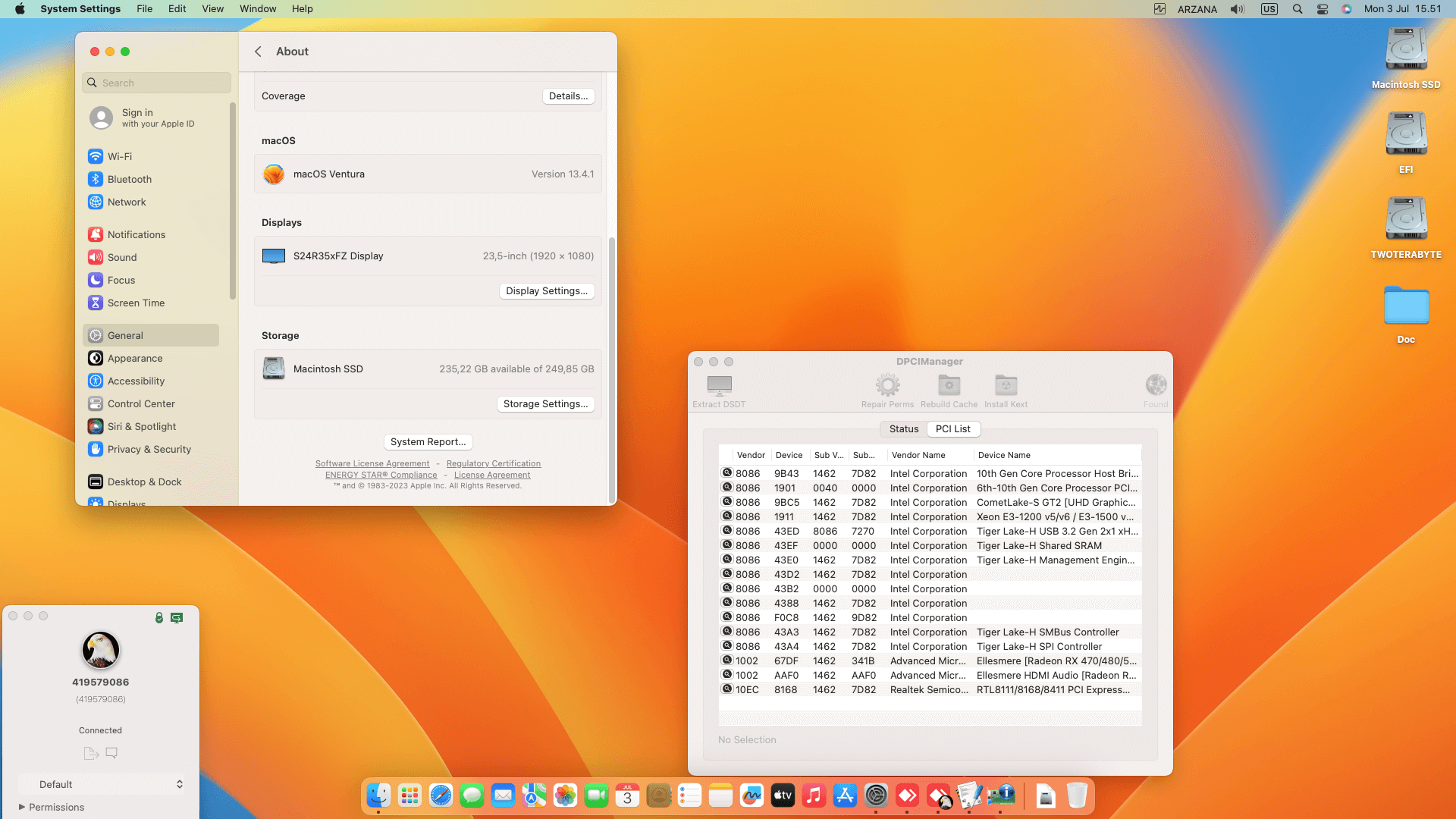Open the Control Center menu bar icon
Screen dimensions: 1456x819
[1322, 9]
